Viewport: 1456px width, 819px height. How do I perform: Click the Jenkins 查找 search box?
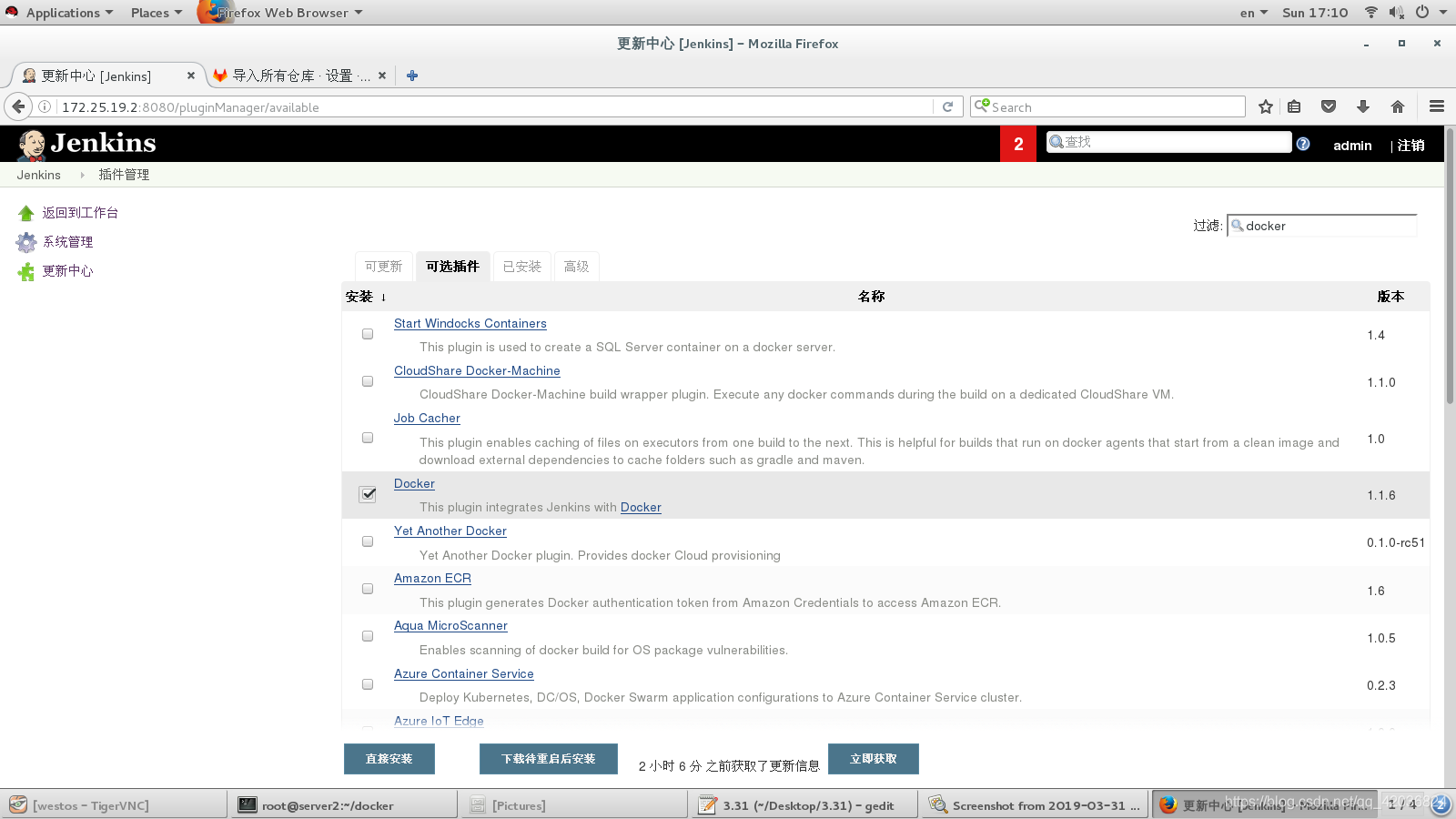point(1168,142)
